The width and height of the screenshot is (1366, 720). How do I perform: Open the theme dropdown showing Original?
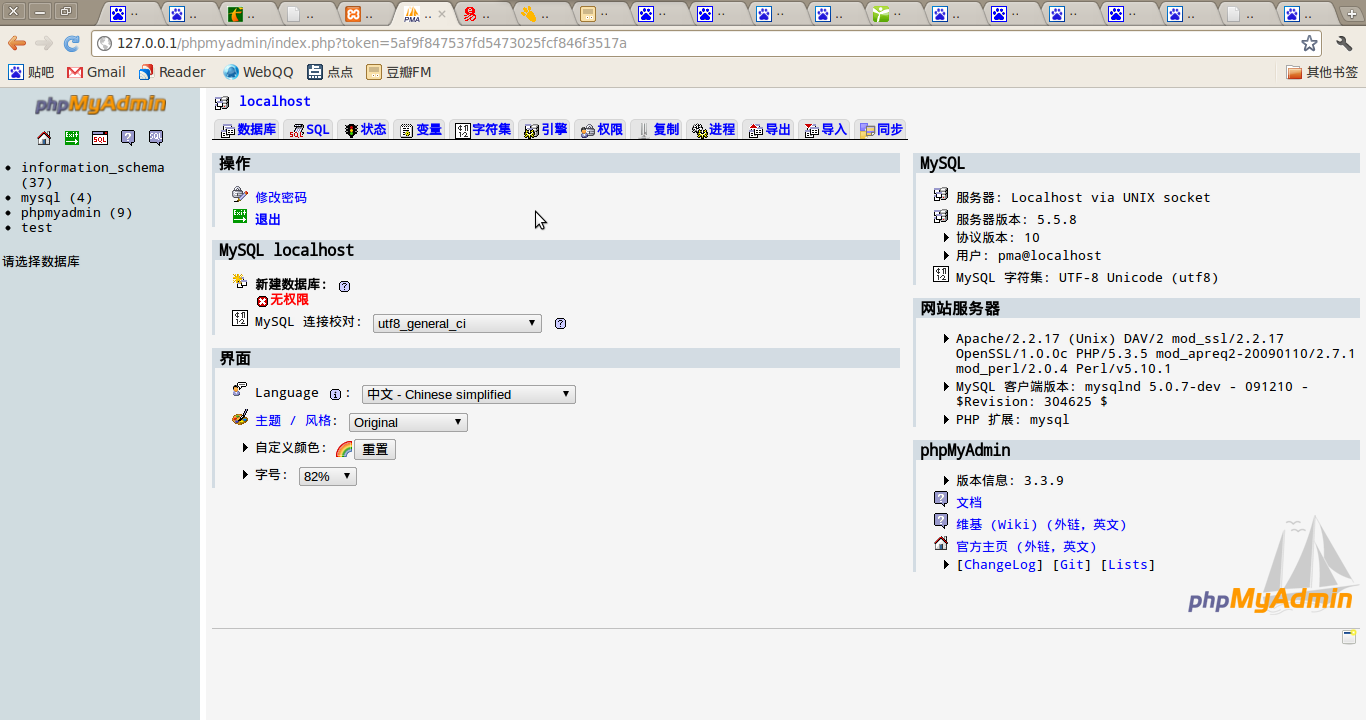click(408, 422)
